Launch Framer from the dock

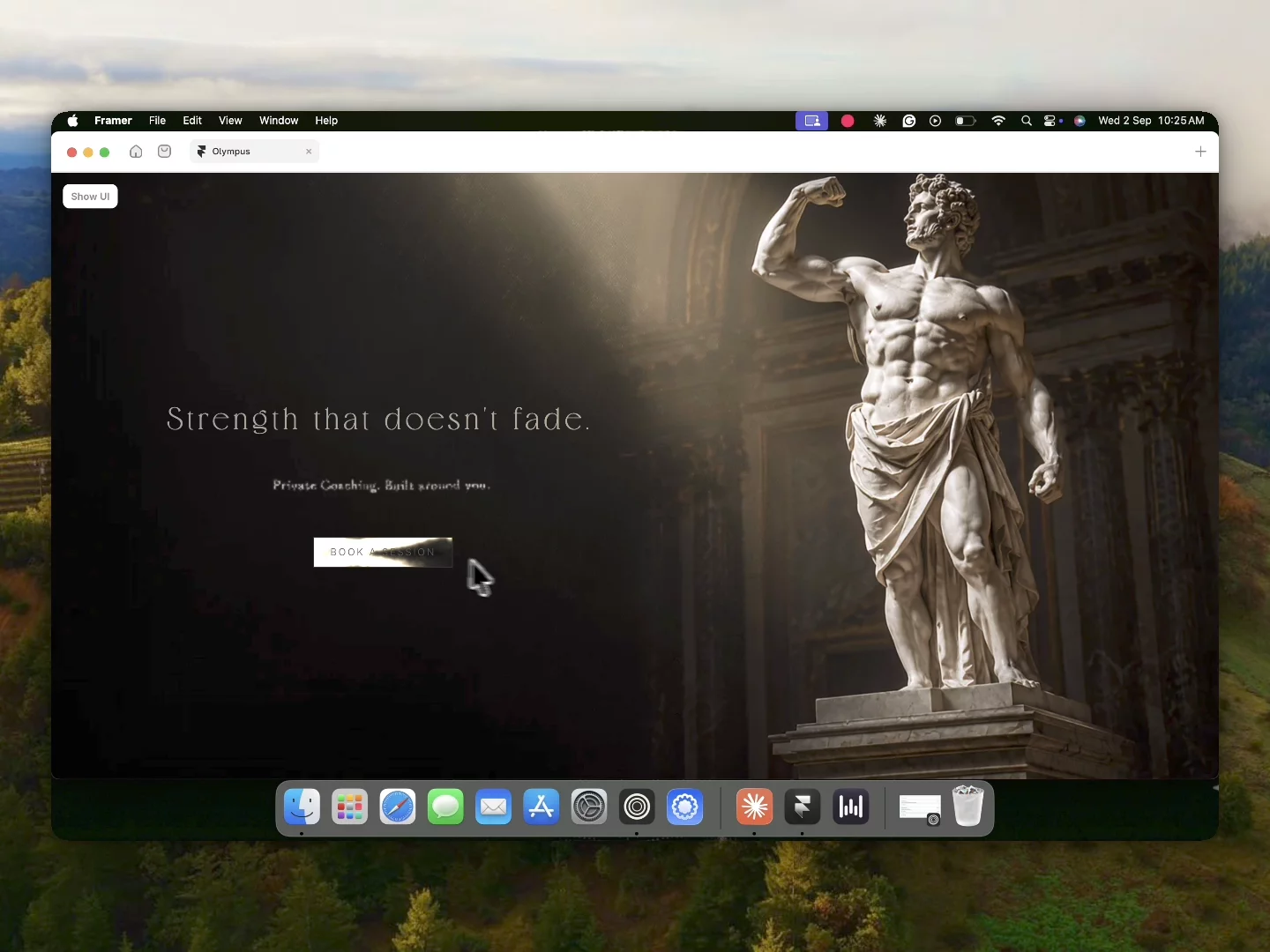coord(803,807)
